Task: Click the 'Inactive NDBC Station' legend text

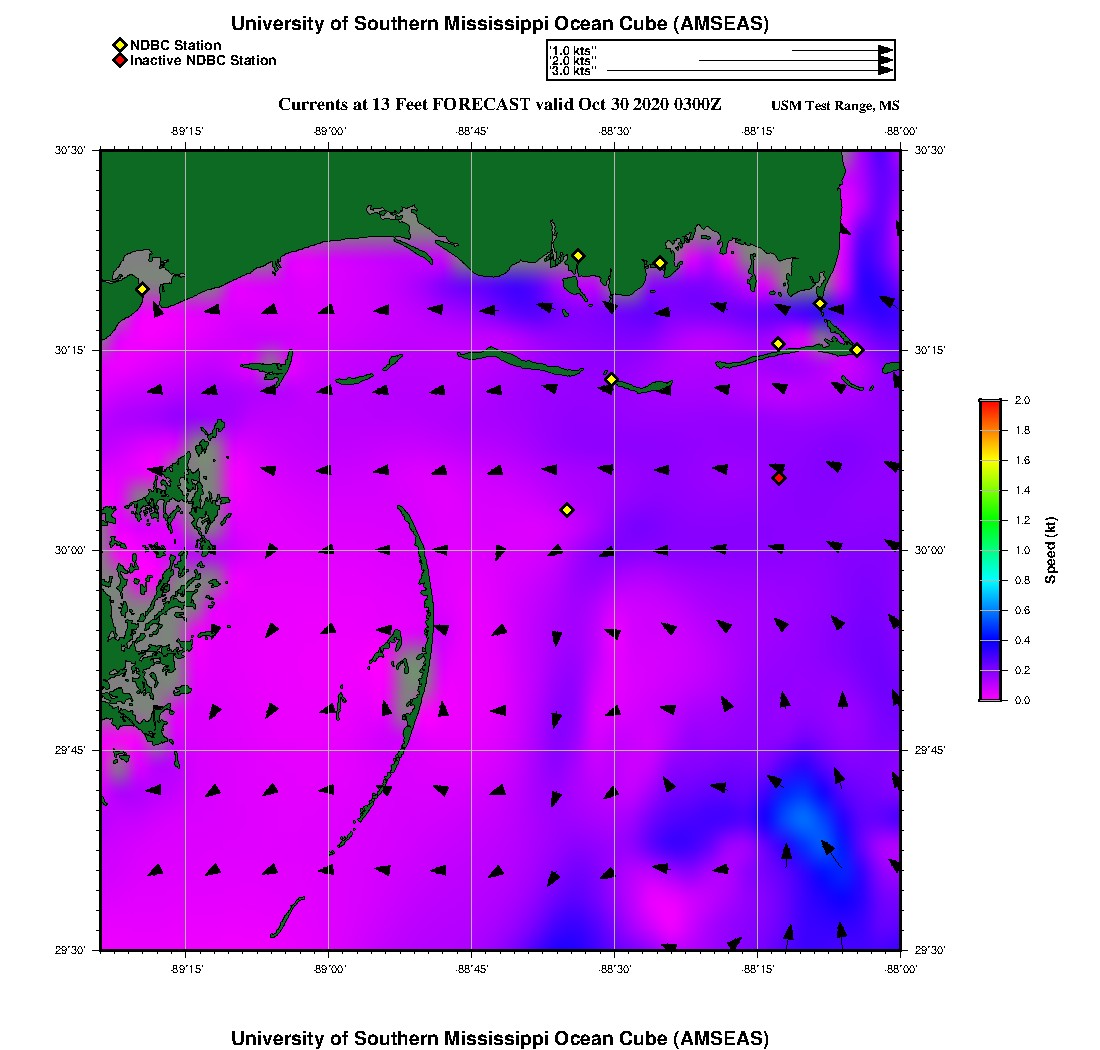Action: coord(203,60)
